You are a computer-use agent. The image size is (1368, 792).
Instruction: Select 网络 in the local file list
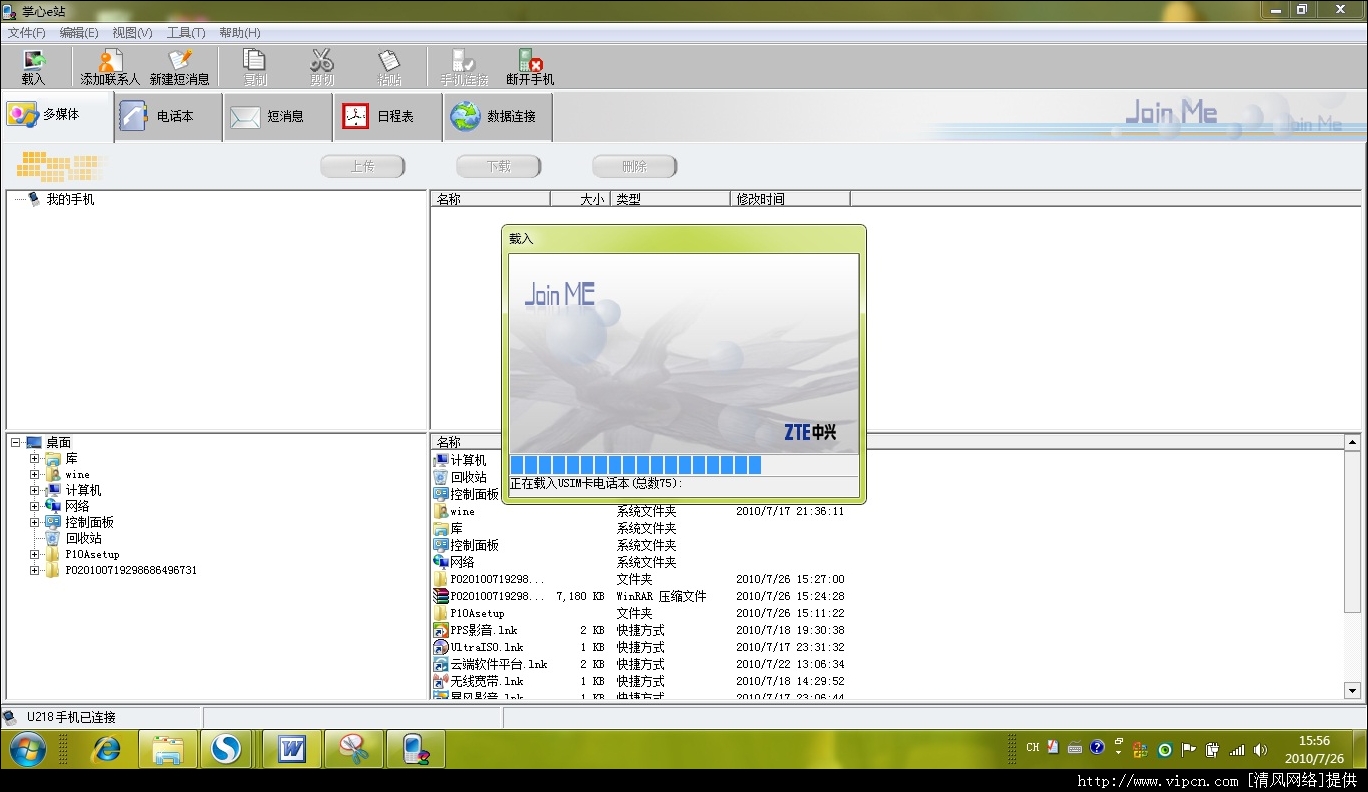click(x=462, y=562)
